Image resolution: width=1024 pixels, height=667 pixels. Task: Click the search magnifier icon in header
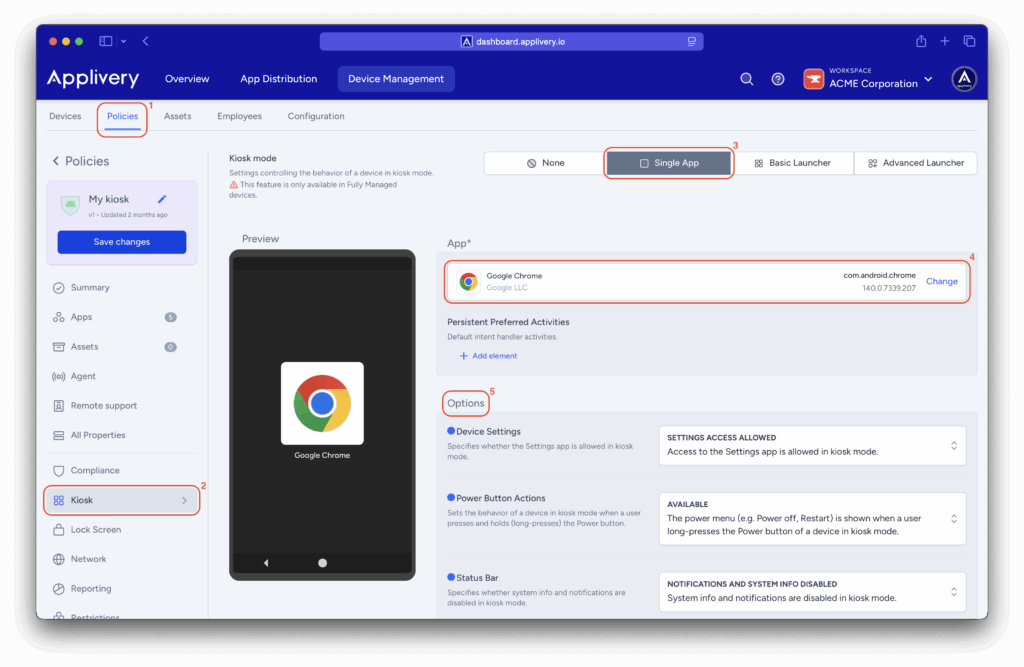[x=746, y=79]
